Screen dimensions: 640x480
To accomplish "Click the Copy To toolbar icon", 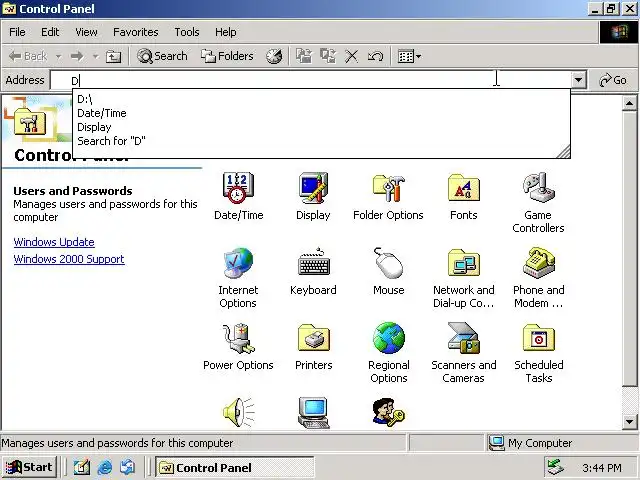I will pyautogui.click(x=328, y=56).
